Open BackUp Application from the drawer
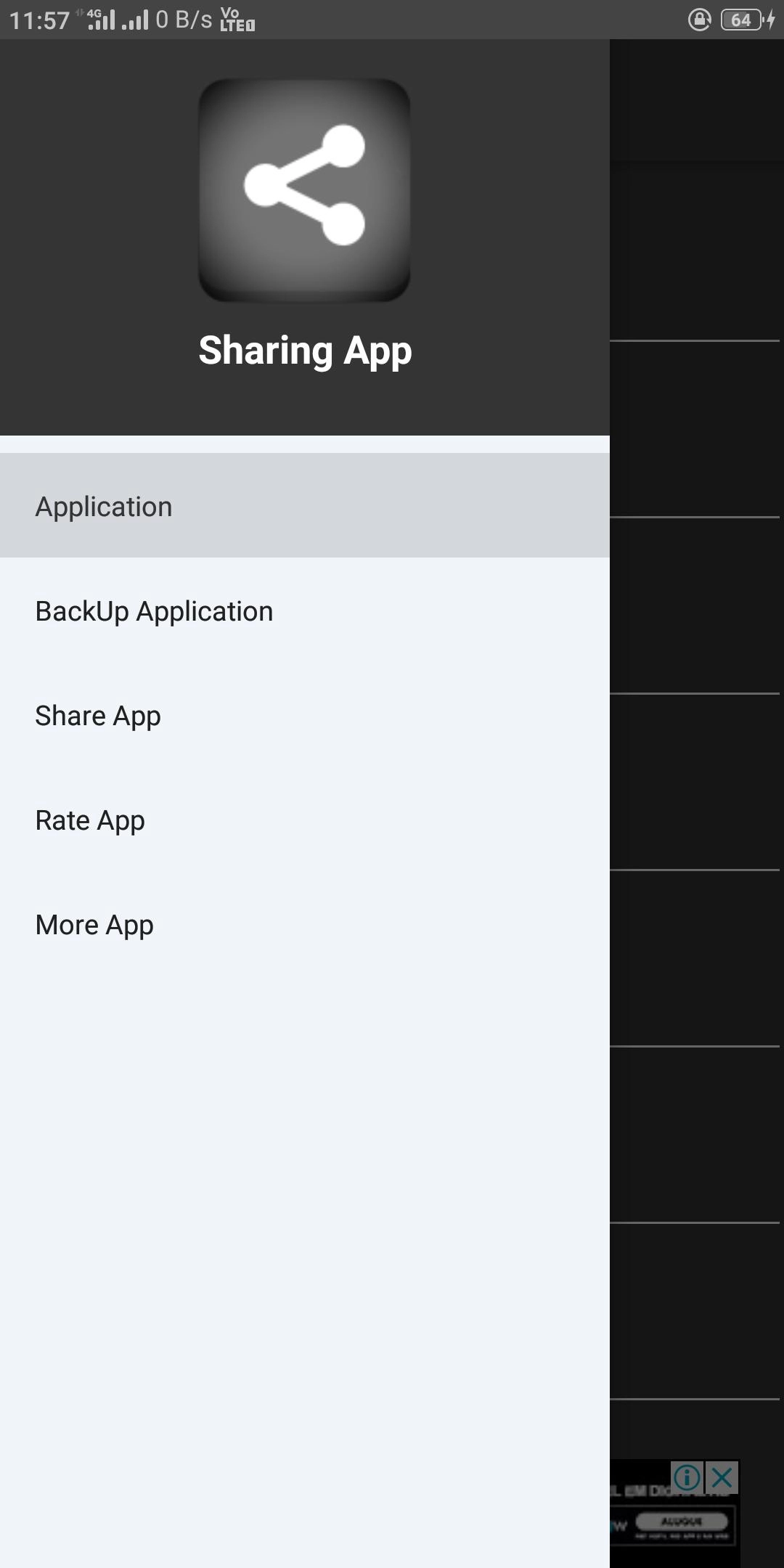784x1568 pixels. [x=154, y=611]
